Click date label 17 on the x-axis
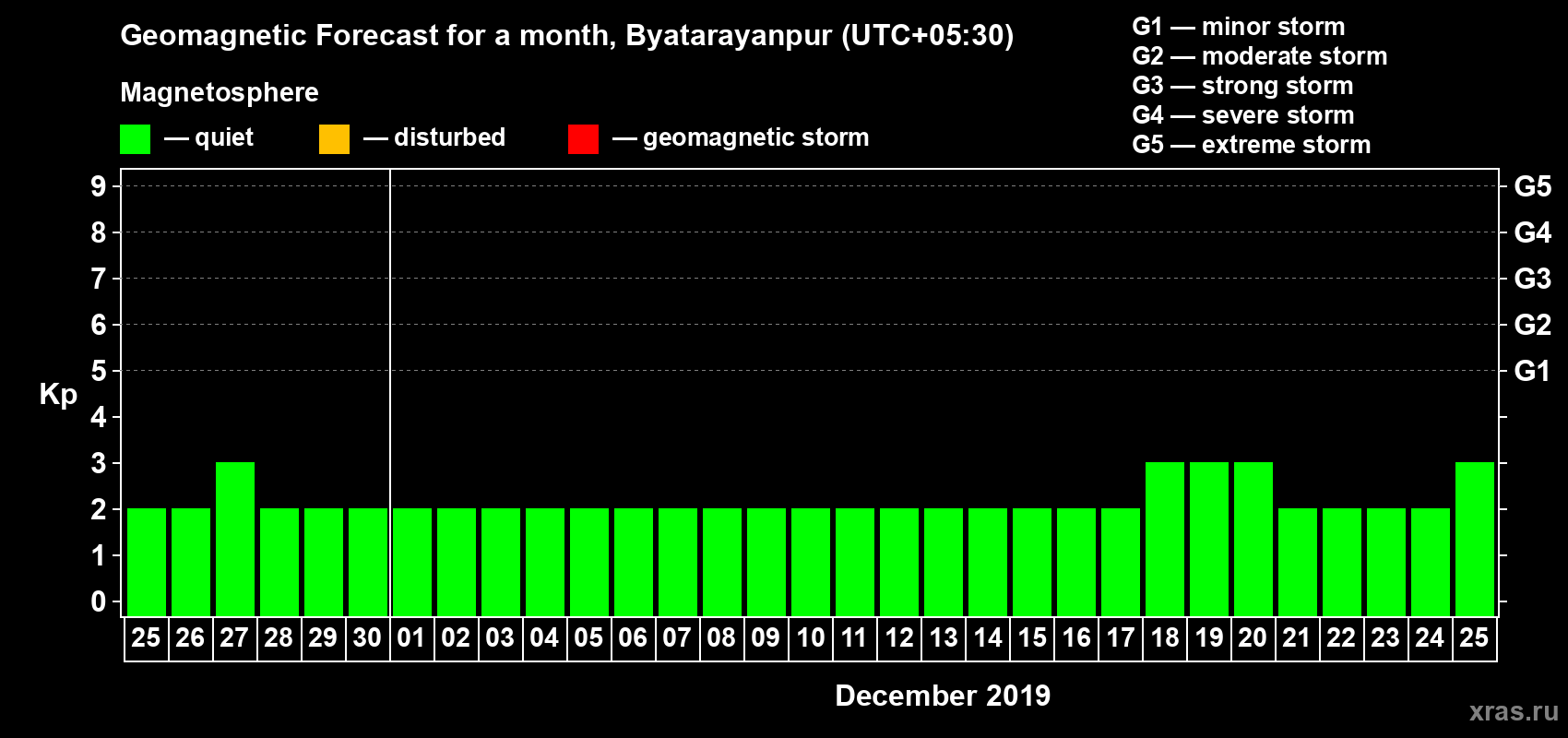The height and width of the screenshot is (738, 1568). tap(1120, 637)
